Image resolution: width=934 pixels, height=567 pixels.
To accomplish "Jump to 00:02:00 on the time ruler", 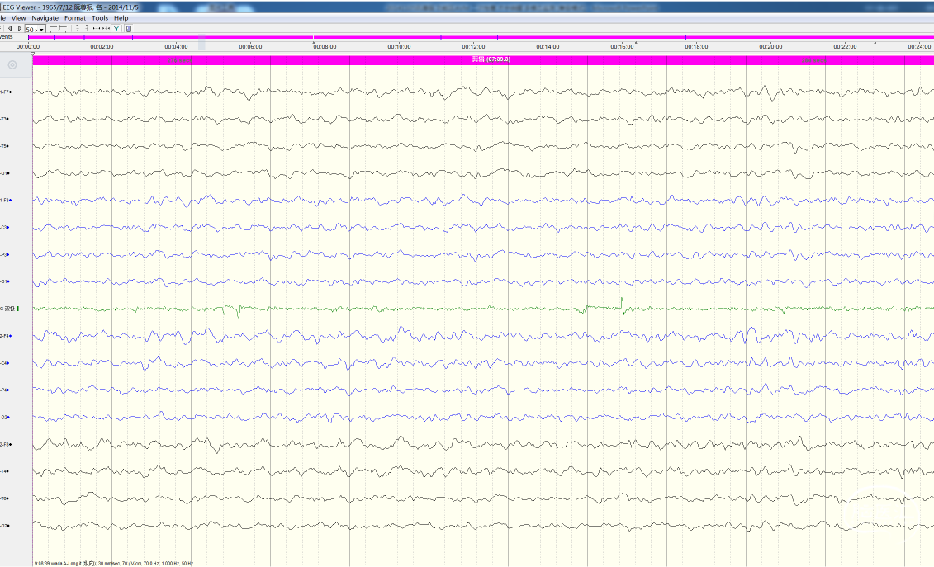I will point(102,46).
